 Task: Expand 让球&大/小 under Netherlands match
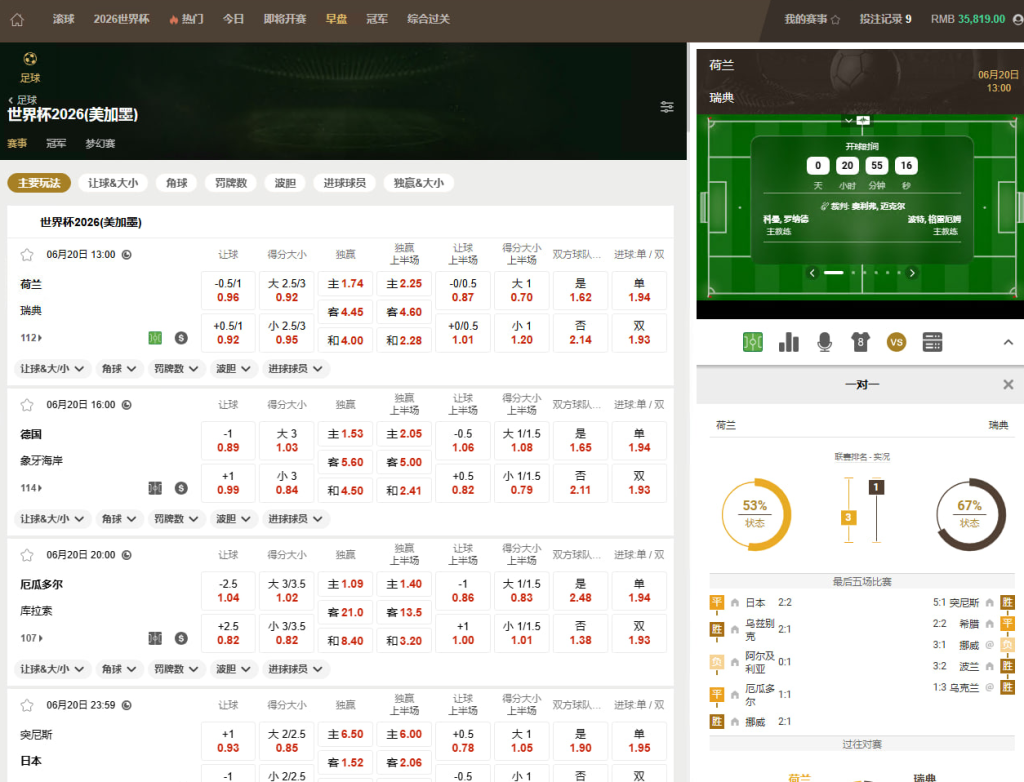tap(52, 369)
